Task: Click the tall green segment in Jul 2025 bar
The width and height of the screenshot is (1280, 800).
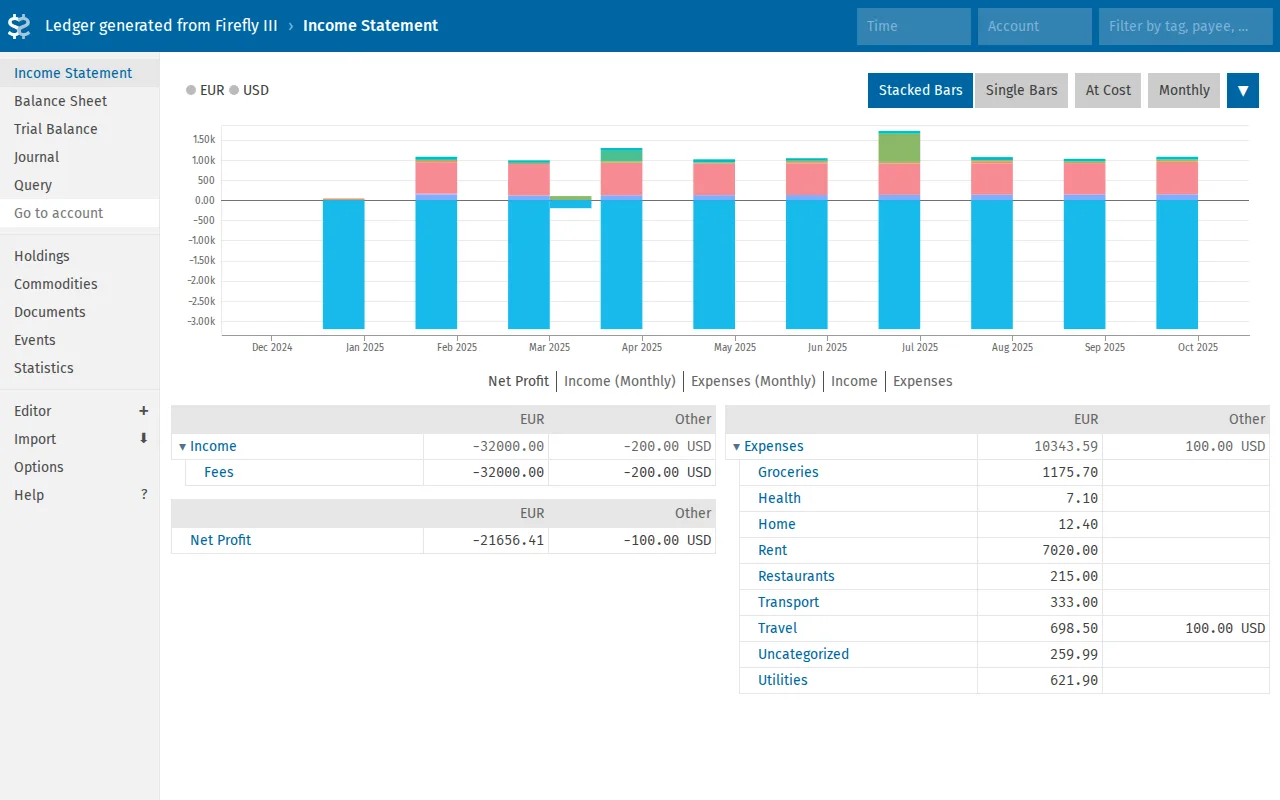Action: pos(899,147)
